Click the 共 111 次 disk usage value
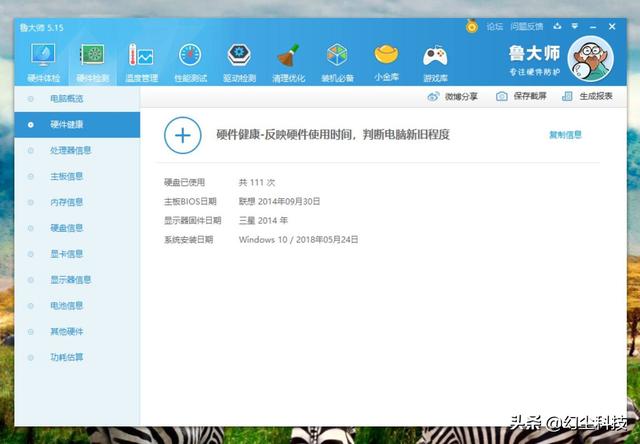 coord(257,182)
